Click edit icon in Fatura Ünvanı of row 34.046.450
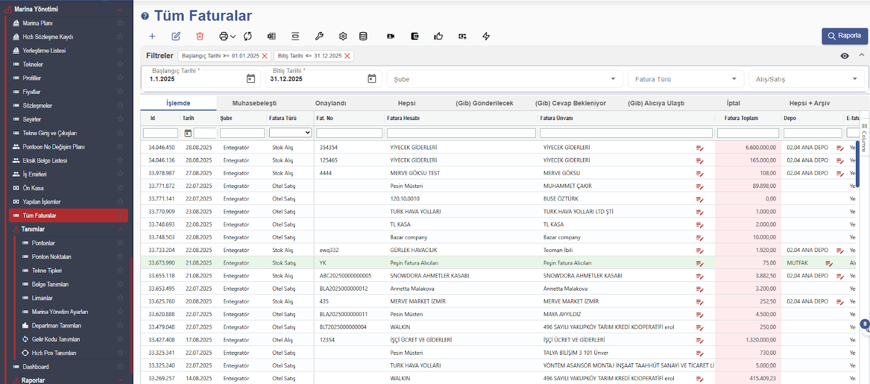 (x=700, y=148)
